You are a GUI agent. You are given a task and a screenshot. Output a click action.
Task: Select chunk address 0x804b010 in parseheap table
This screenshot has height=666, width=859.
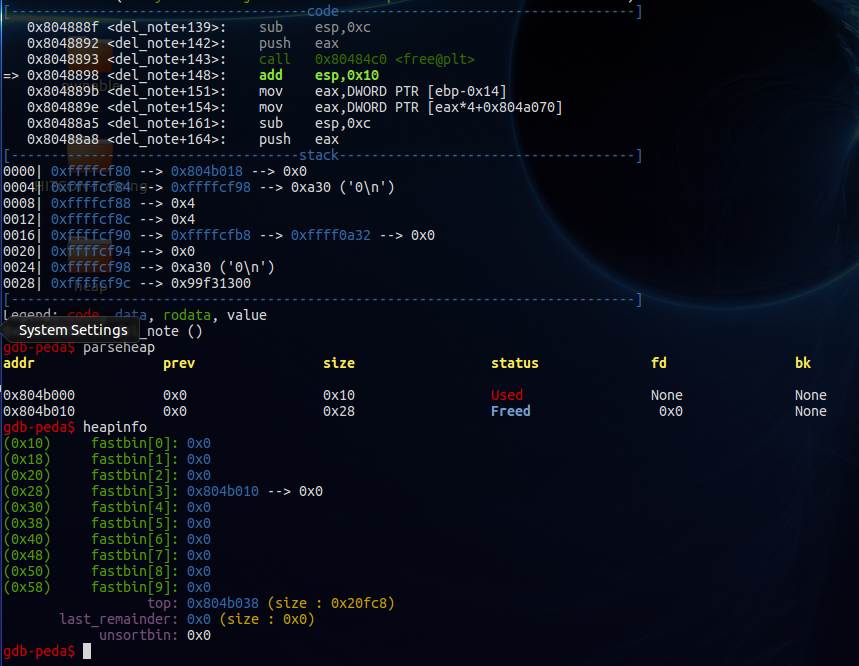tap(39, 411)
